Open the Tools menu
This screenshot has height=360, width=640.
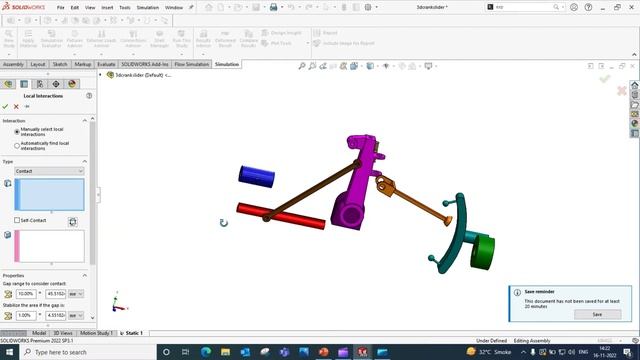pos(125,7)
